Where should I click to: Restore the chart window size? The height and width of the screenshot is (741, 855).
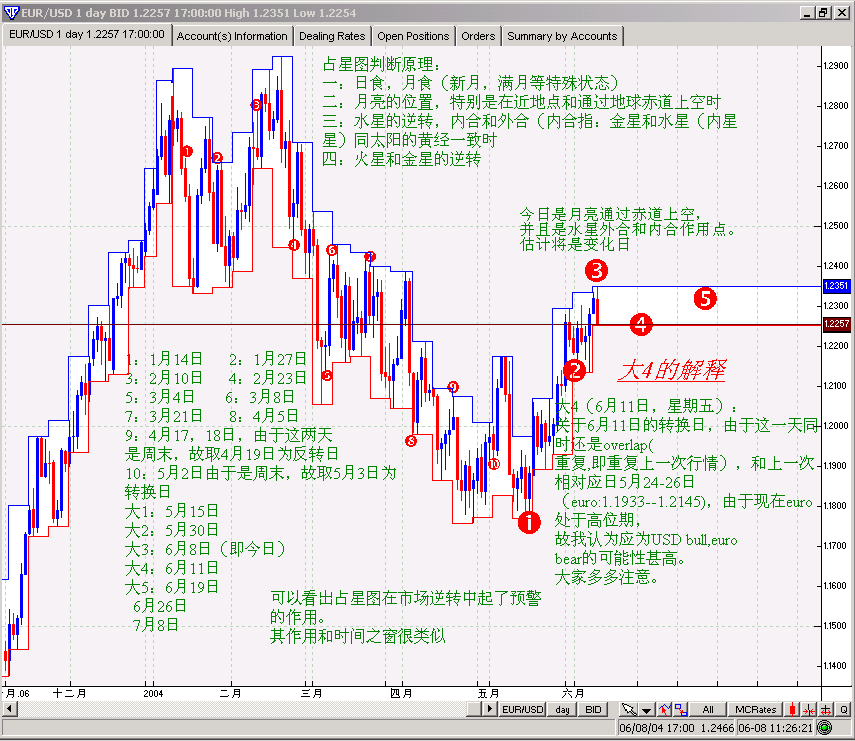pos(823,13)
